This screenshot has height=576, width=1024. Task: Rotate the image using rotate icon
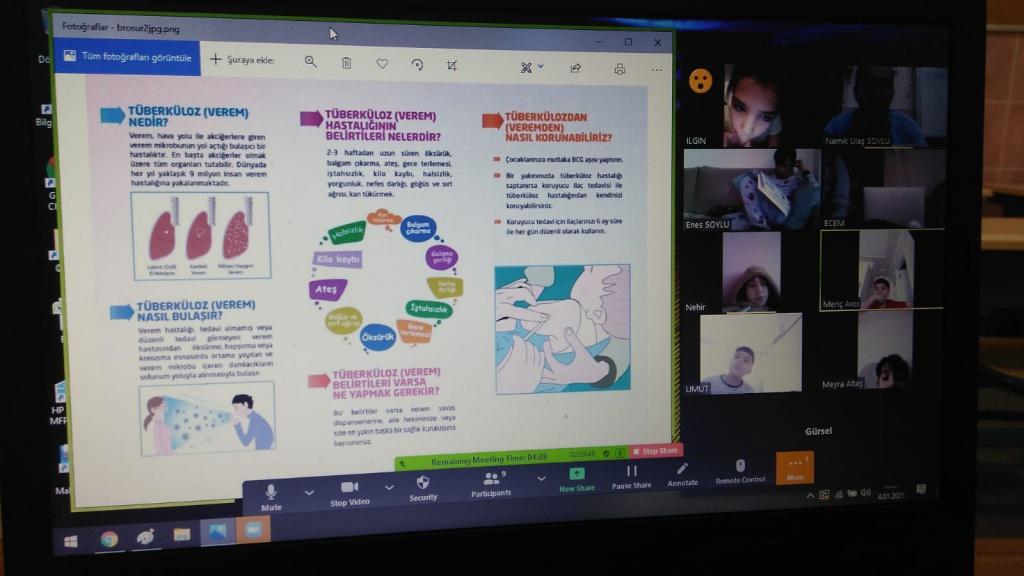pyautogui.click(x=417, y=64)
